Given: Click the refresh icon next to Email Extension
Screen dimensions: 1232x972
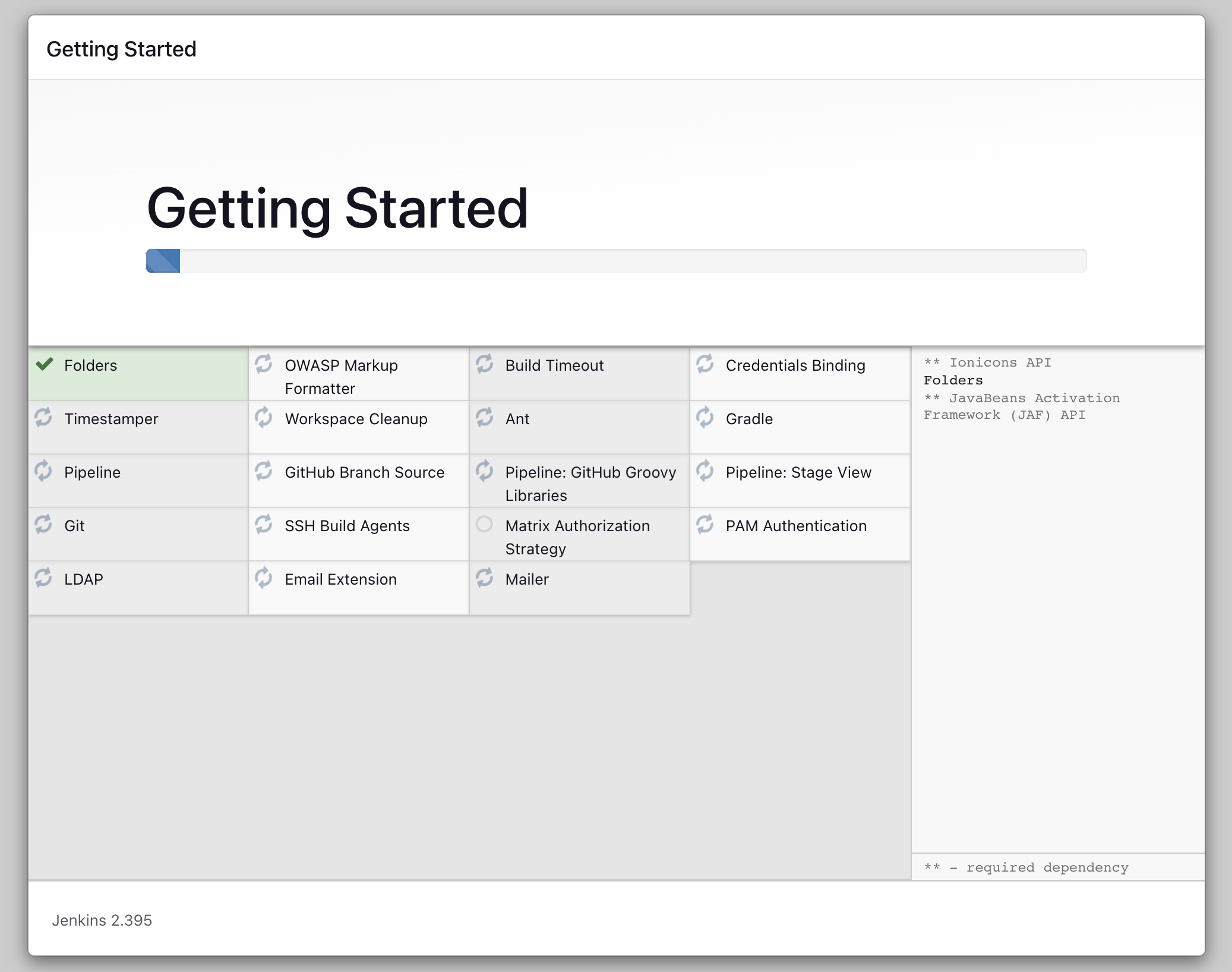Looking at the screenshot, I should 264,577.
